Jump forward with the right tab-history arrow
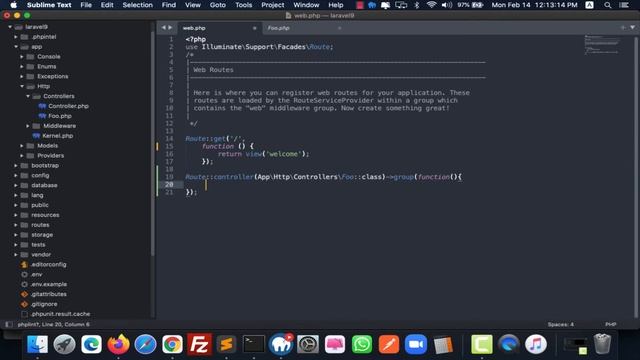Screen dimensions: 640x360 171,28
